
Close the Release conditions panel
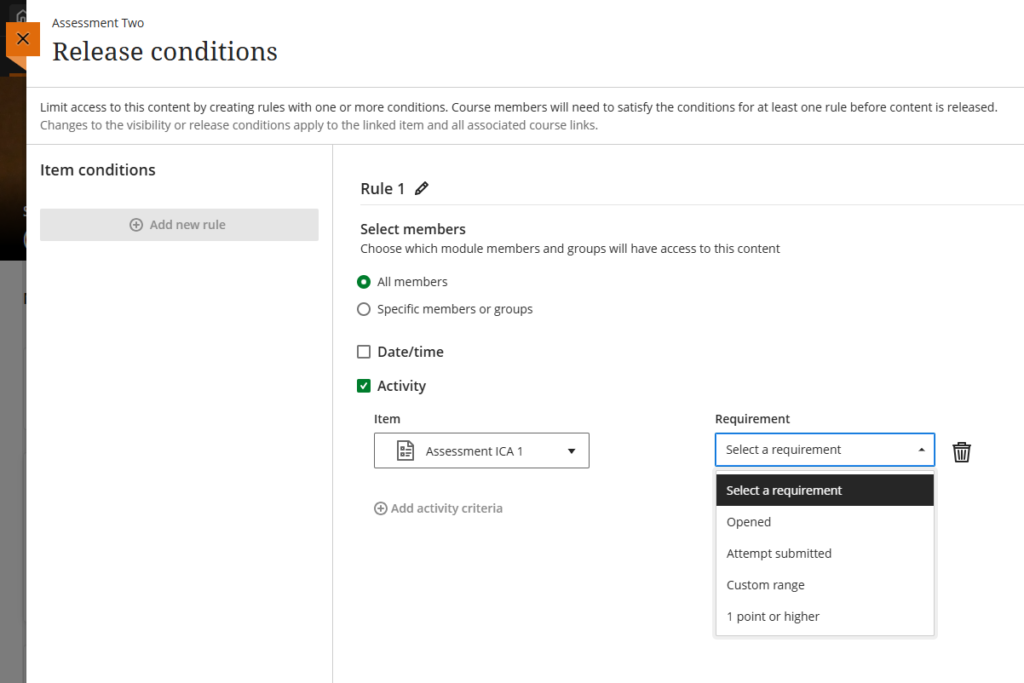[x=23, y=39]
